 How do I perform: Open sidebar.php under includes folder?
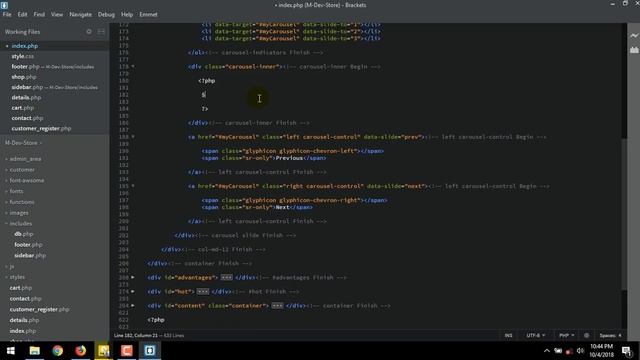click(x=30, y=256)
